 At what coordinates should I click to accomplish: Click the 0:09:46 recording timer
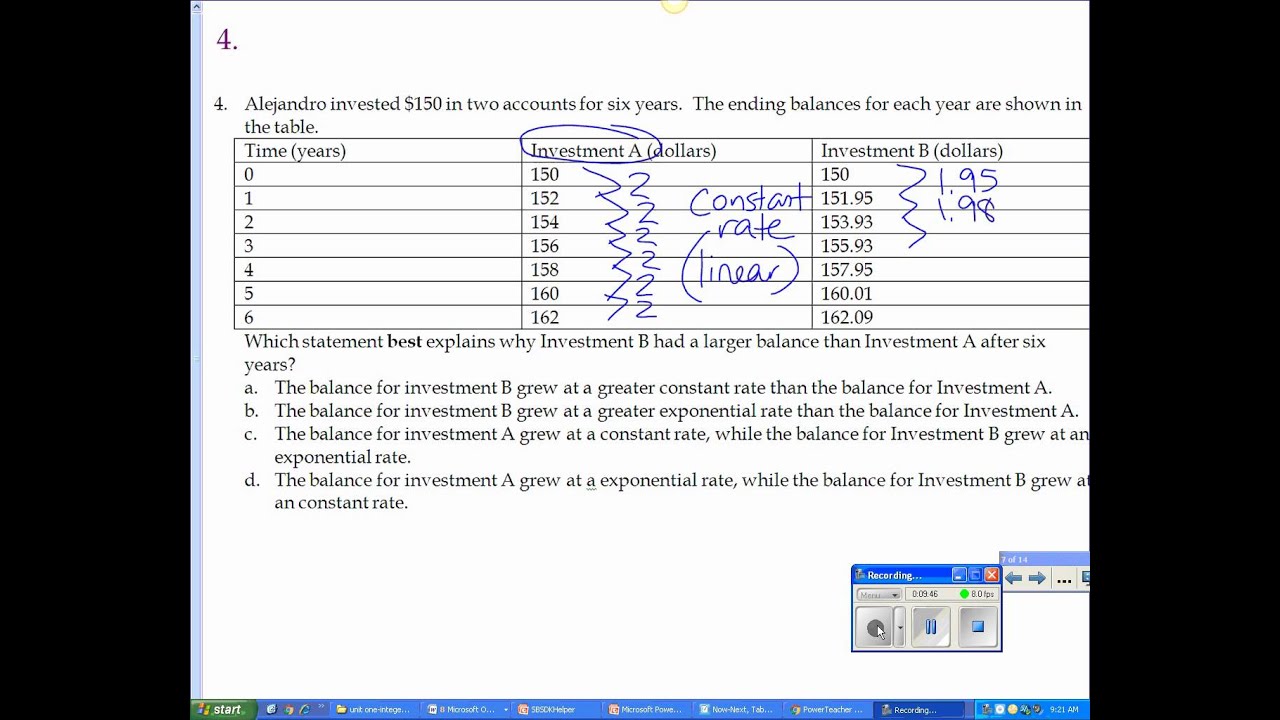(925, 594)
